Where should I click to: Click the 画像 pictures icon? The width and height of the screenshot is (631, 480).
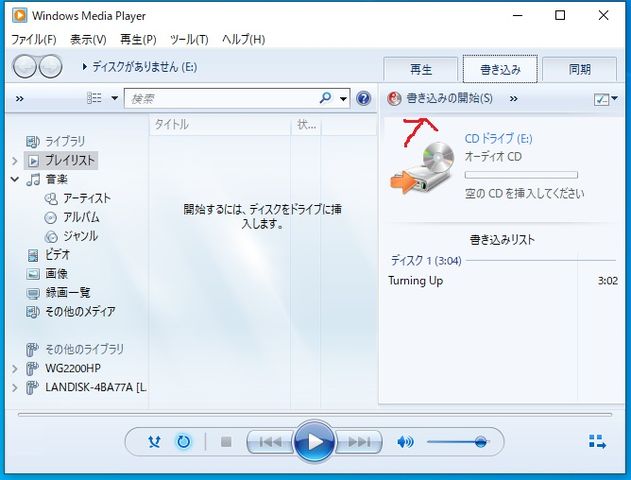pos(33,274)
